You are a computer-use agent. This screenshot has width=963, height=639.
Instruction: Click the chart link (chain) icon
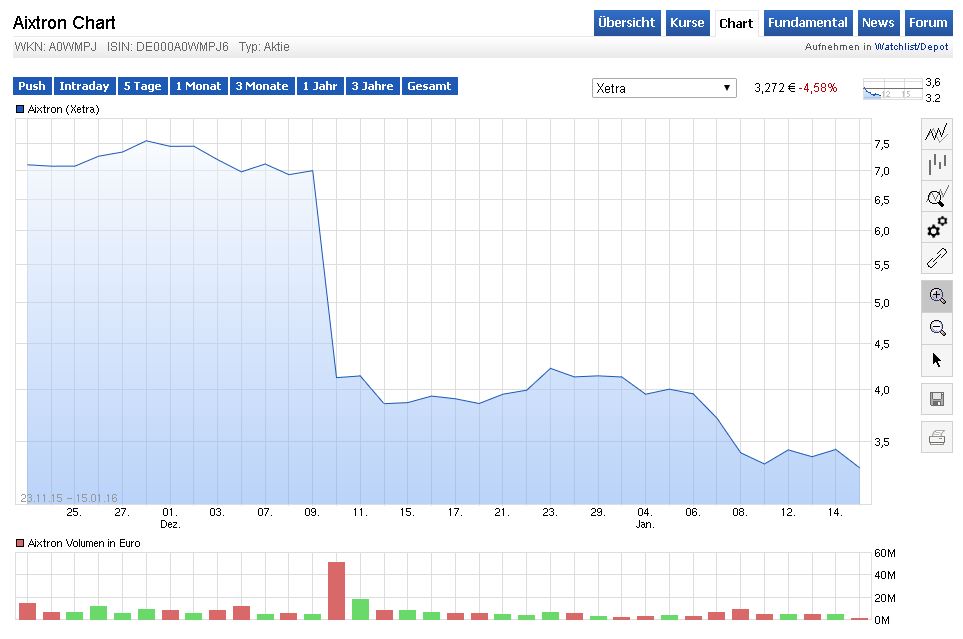(x=937, y=258)
